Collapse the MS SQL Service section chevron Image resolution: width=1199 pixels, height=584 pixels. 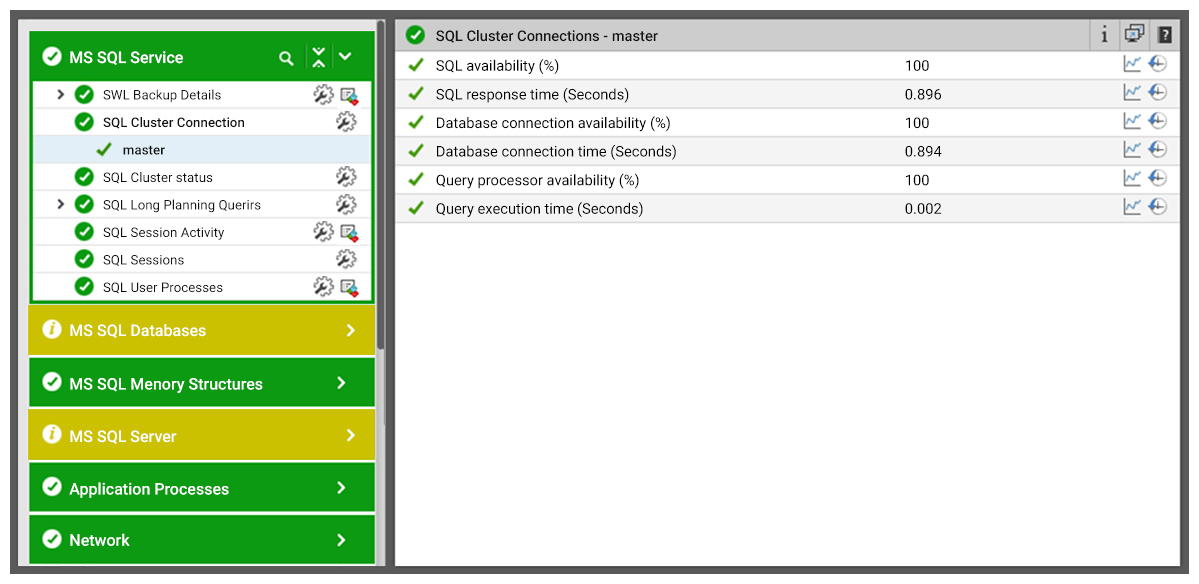point(346,57)
